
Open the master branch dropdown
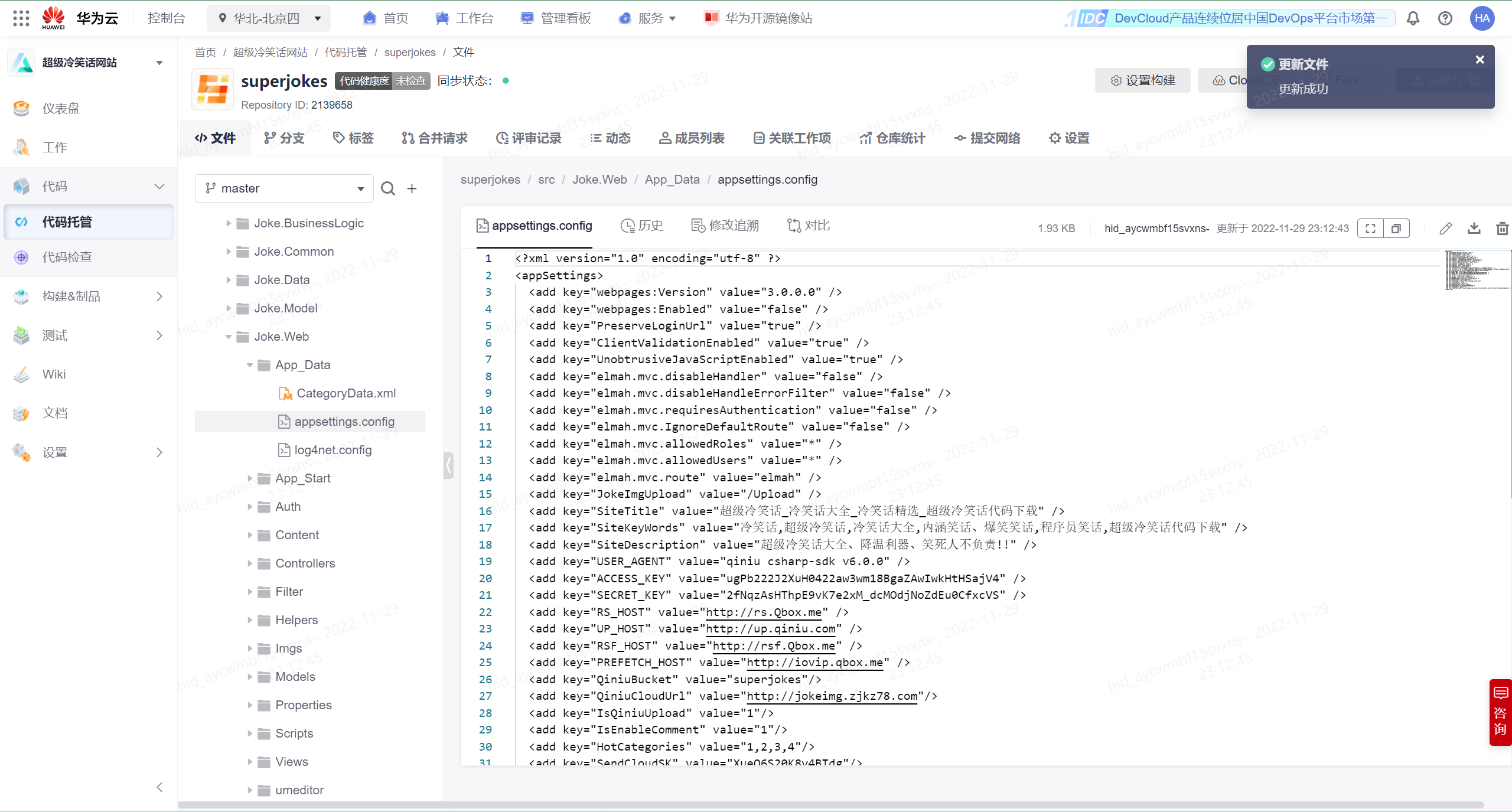284,188
